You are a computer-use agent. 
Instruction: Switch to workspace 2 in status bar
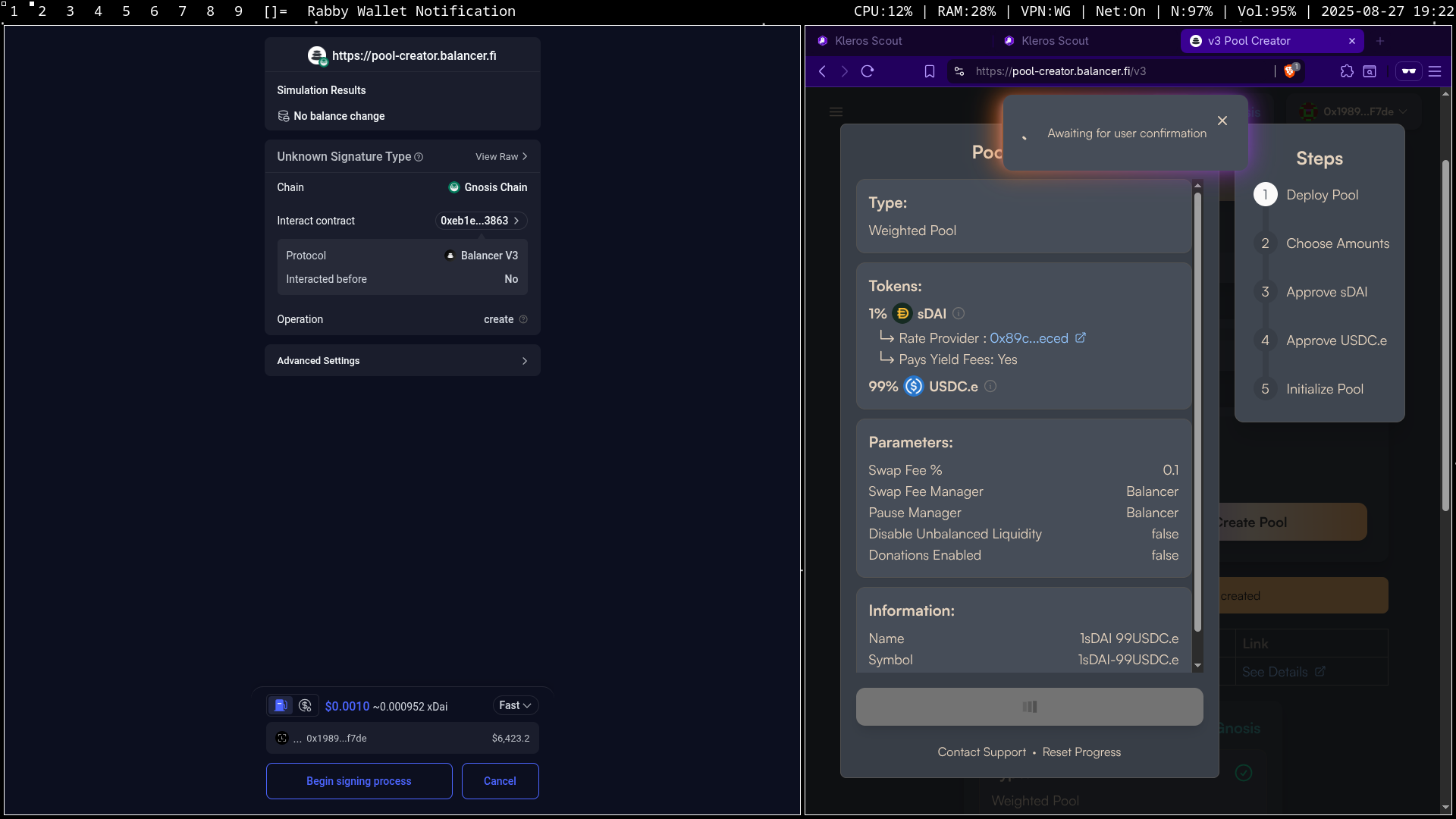point(42,11)
